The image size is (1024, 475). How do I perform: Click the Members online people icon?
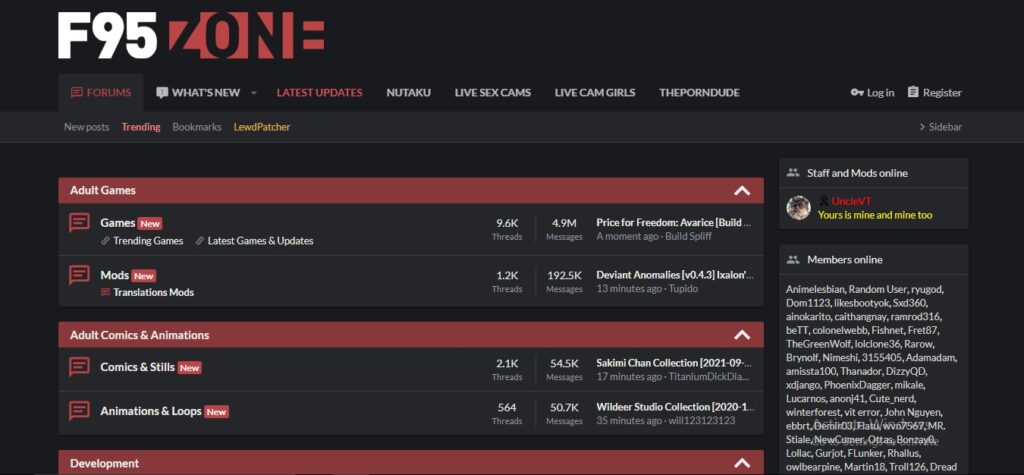[x=793, y=259]
